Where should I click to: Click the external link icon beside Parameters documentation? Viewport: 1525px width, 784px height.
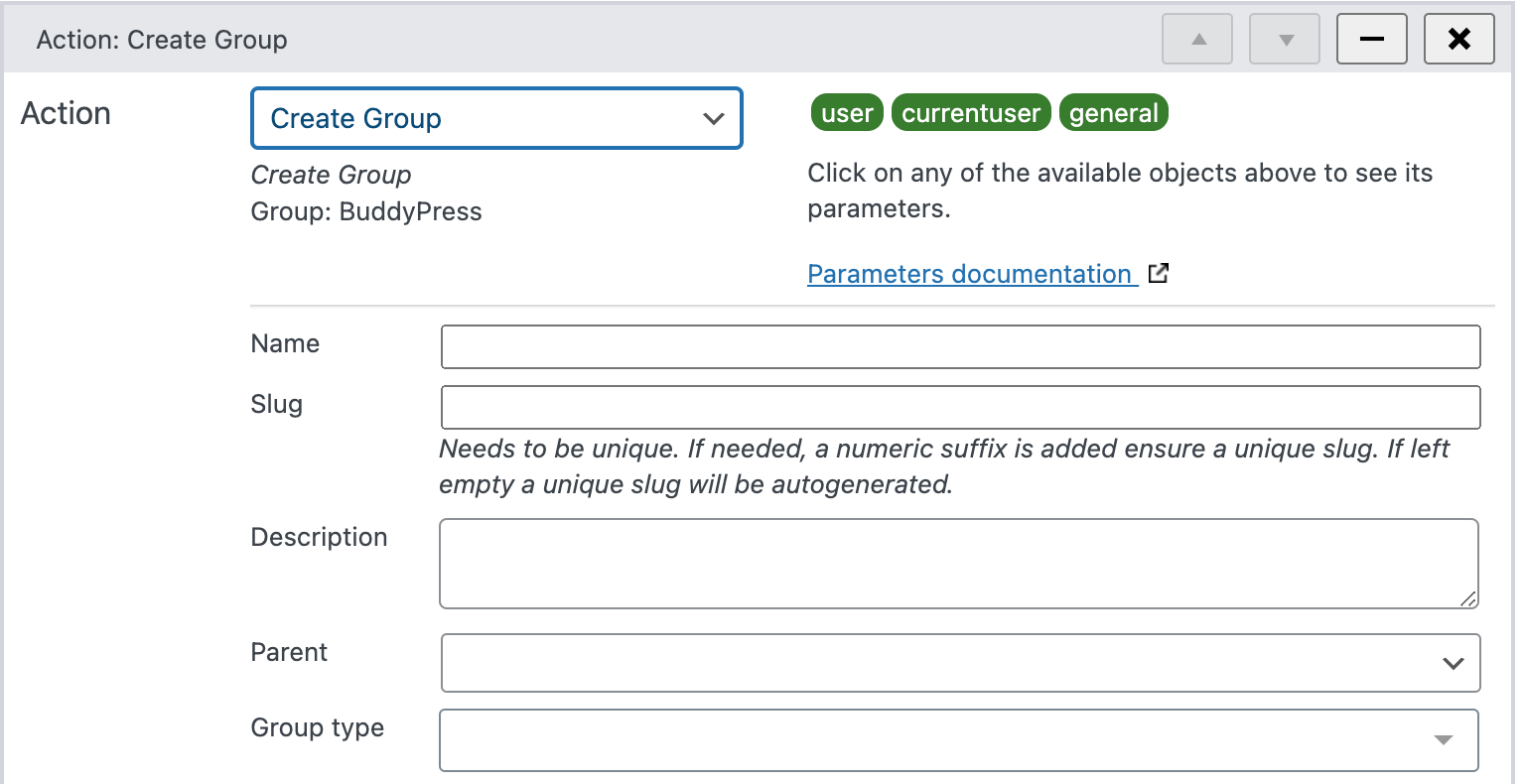tap(1158, 273)
